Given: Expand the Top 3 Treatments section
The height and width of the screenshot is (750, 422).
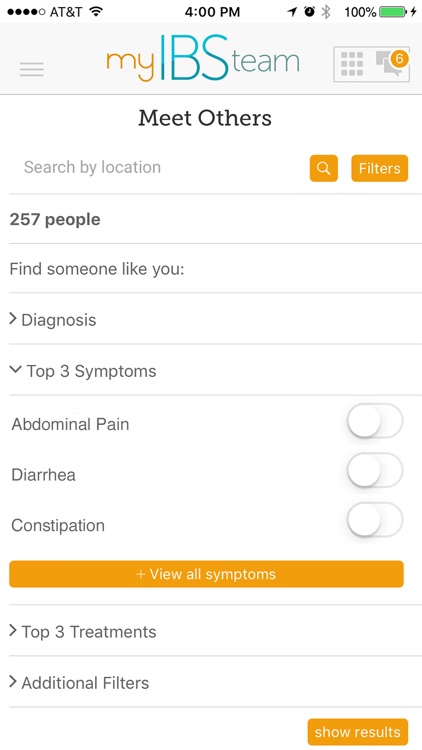Looking at the screenshot, I should click(x=211, y=631).
